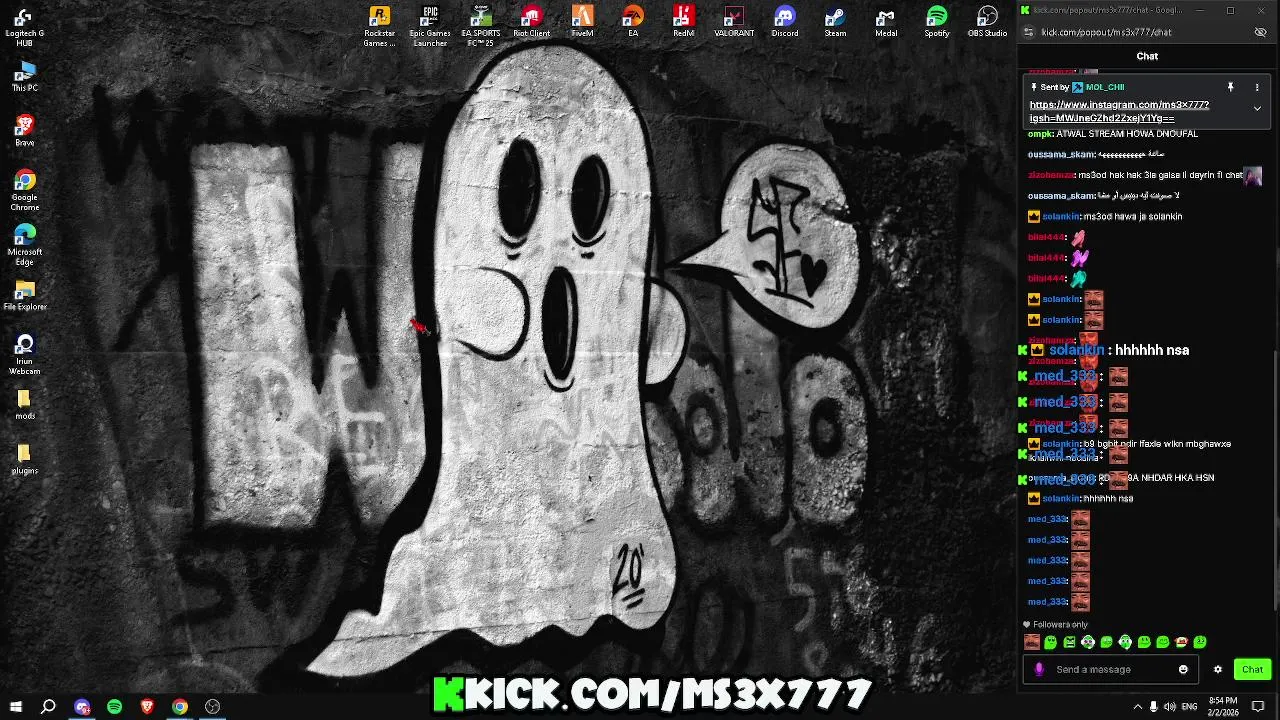Open the Medal desktop shortcut

(886, 22)
